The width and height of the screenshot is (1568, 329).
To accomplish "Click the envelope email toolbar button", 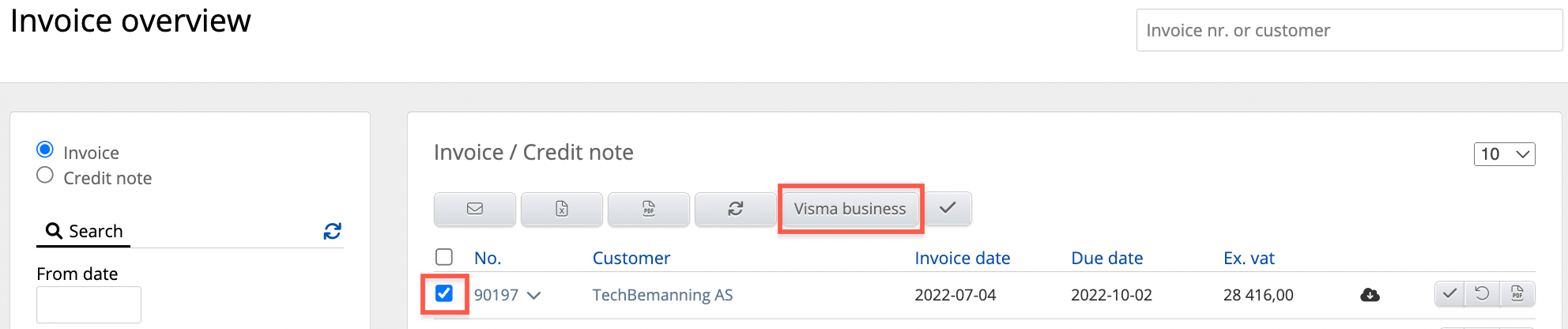I will tap(475, 209).
